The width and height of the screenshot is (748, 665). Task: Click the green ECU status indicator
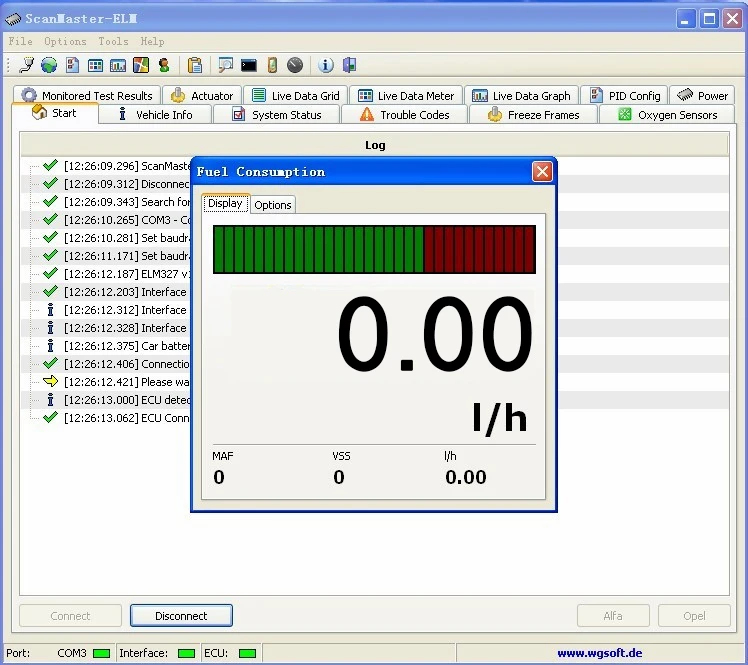(247, 653)
